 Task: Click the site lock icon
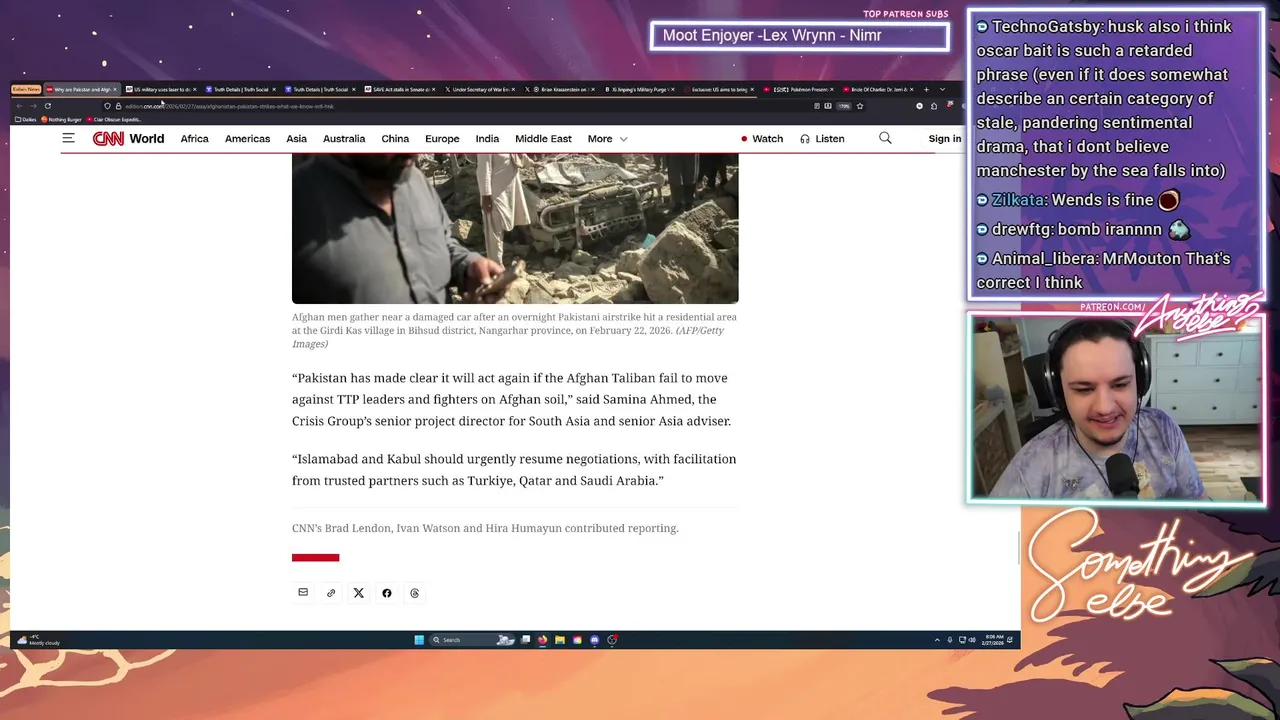118,106
